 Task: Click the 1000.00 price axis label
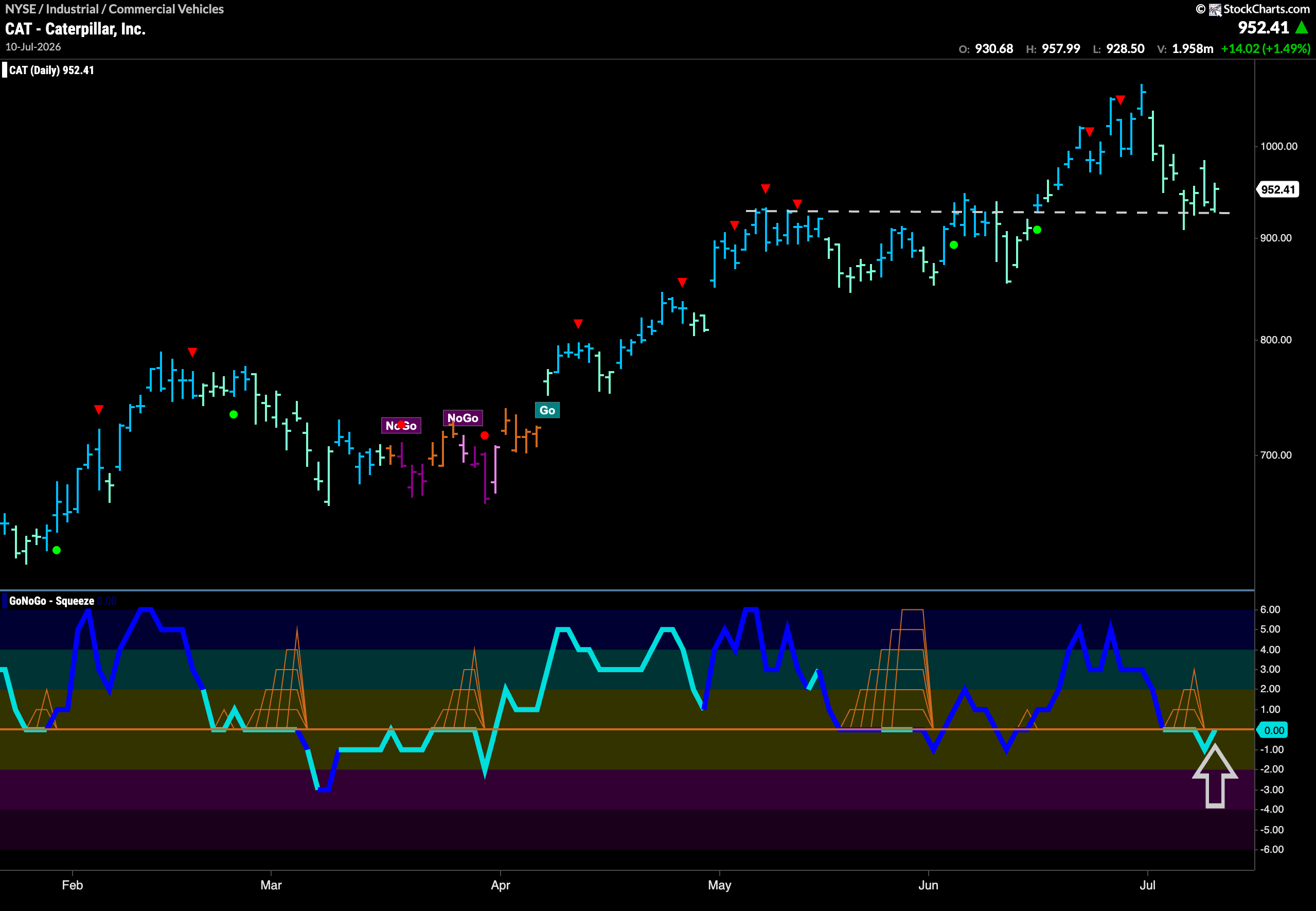pos(1279,146)
